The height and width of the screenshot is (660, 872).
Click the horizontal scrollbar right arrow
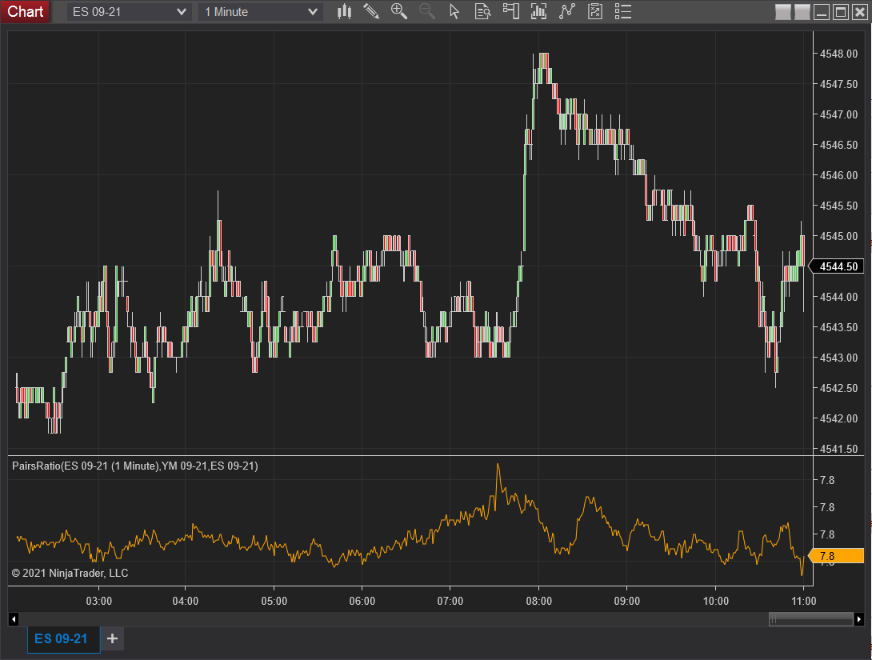point(859,619)
